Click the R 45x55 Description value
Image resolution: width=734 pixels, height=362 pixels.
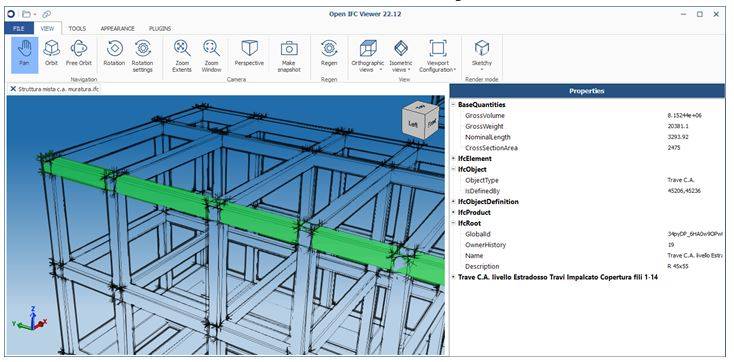pos(678,266)
